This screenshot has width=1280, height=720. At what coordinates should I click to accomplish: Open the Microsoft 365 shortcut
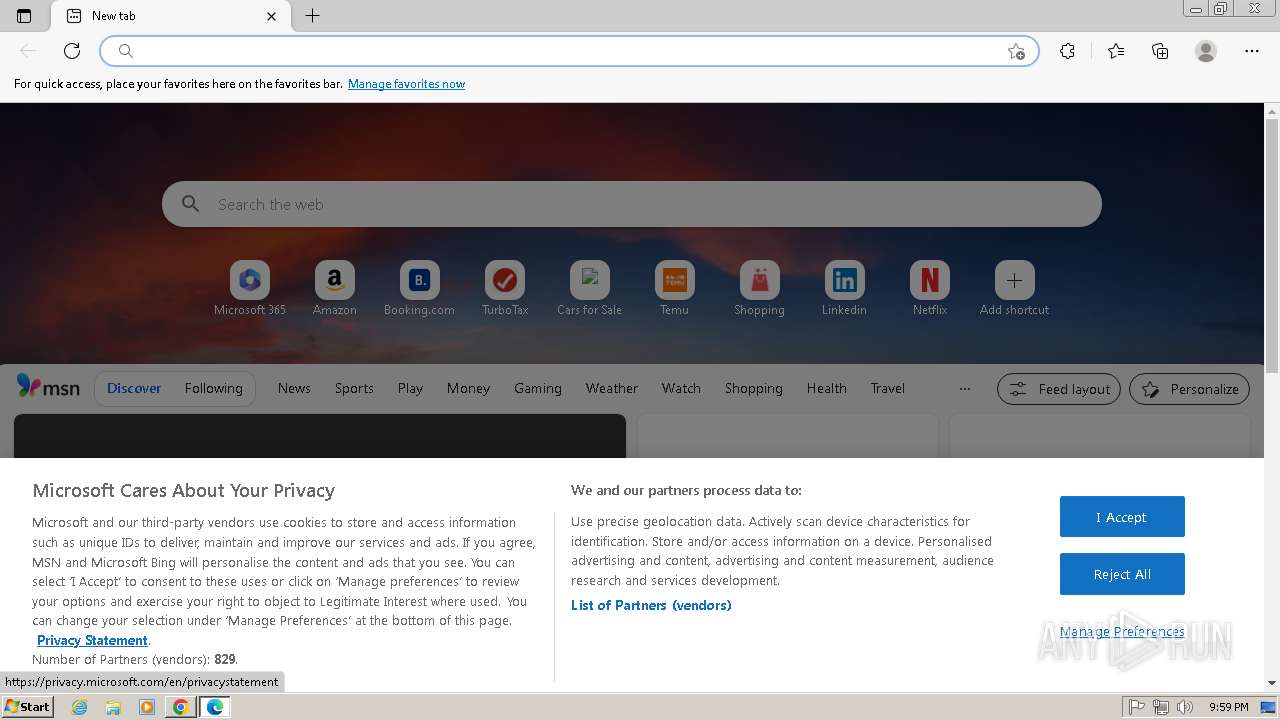(250, 288)
